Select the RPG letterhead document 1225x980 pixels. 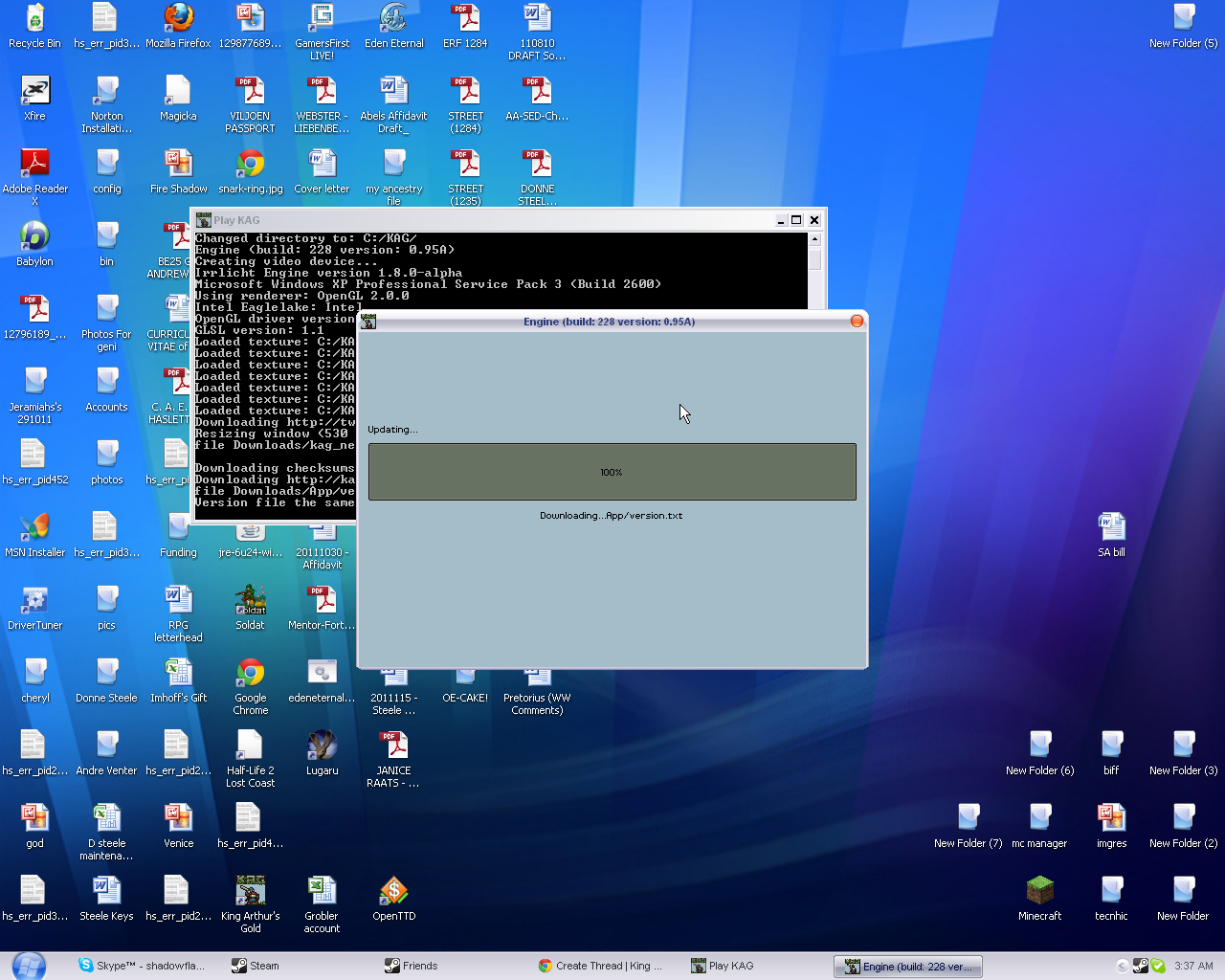pyautogui.click(x=178, y=614)
